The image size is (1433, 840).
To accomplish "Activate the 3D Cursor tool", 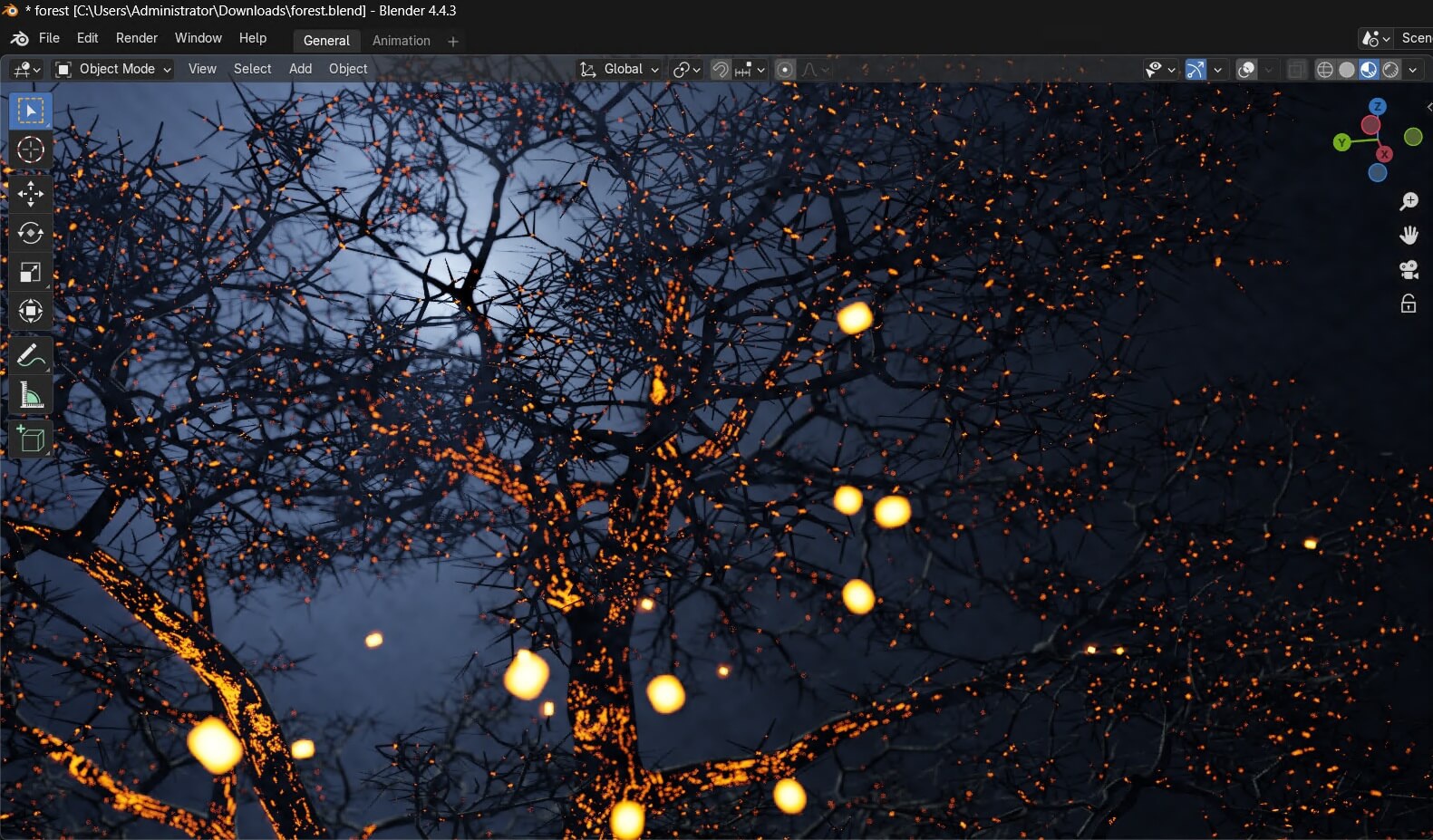I will (30, 150).
